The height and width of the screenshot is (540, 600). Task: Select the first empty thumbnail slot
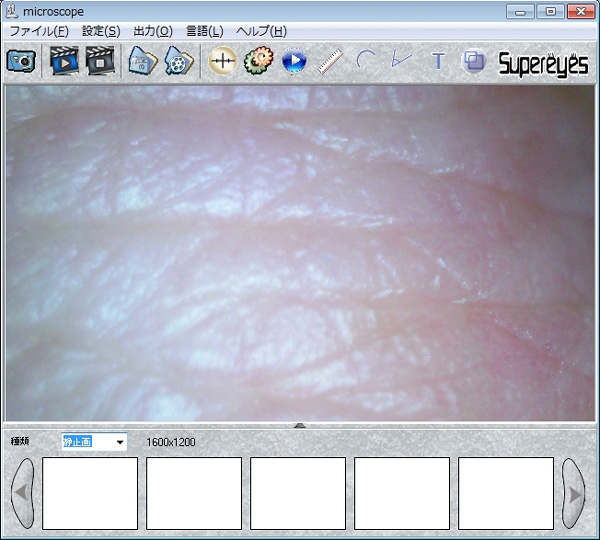pos(90,493)
